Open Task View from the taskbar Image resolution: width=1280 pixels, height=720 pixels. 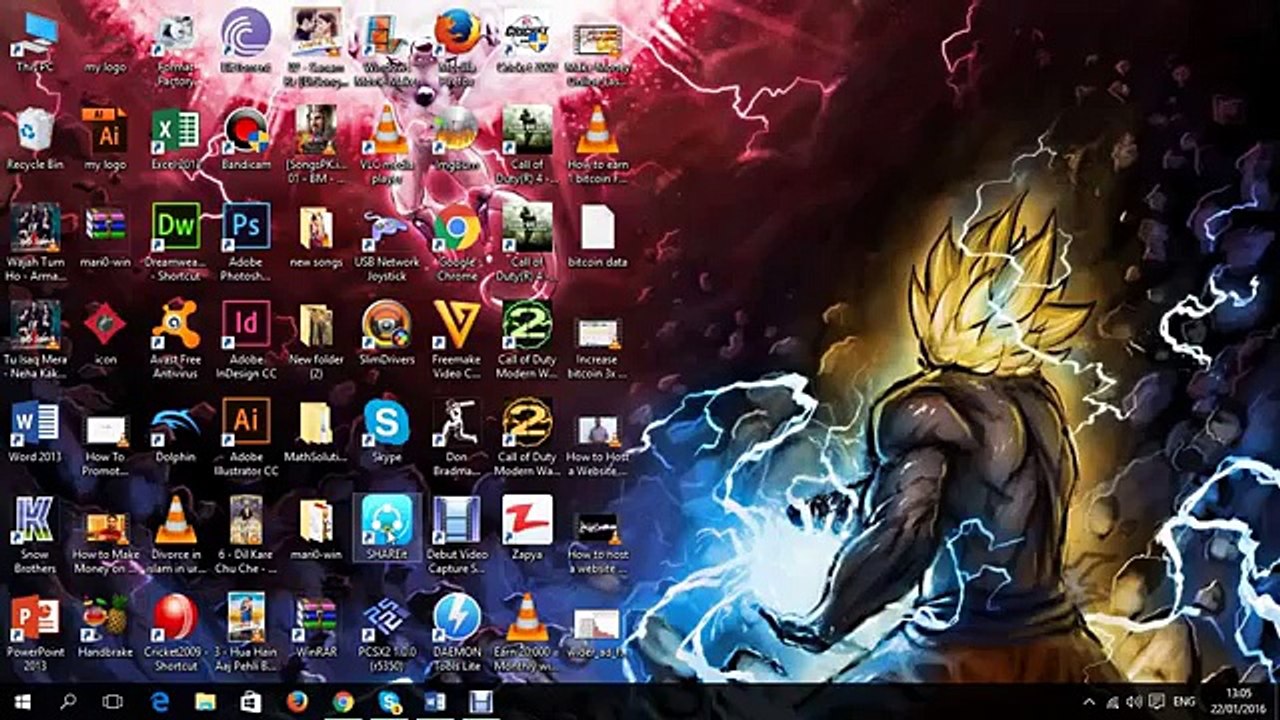tap(113, 701)
